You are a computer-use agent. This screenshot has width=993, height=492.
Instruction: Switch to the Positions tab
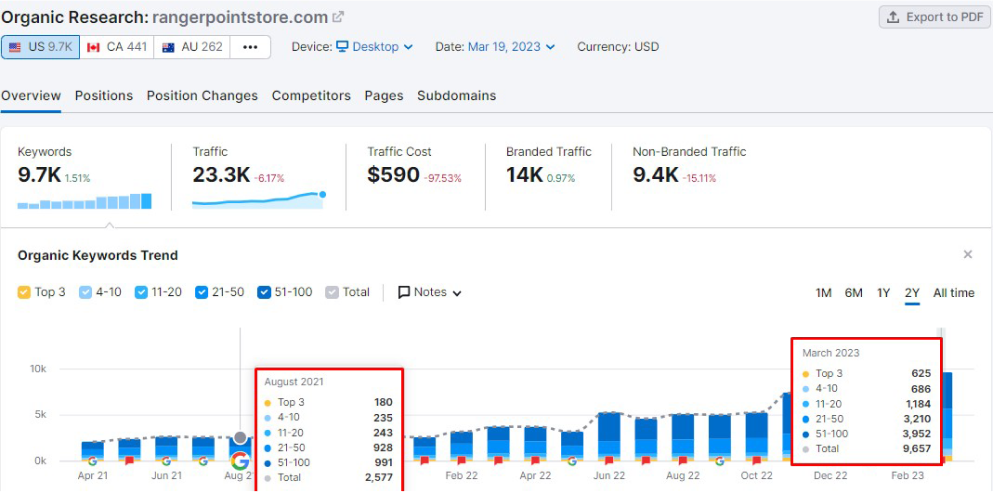(104, 96)
